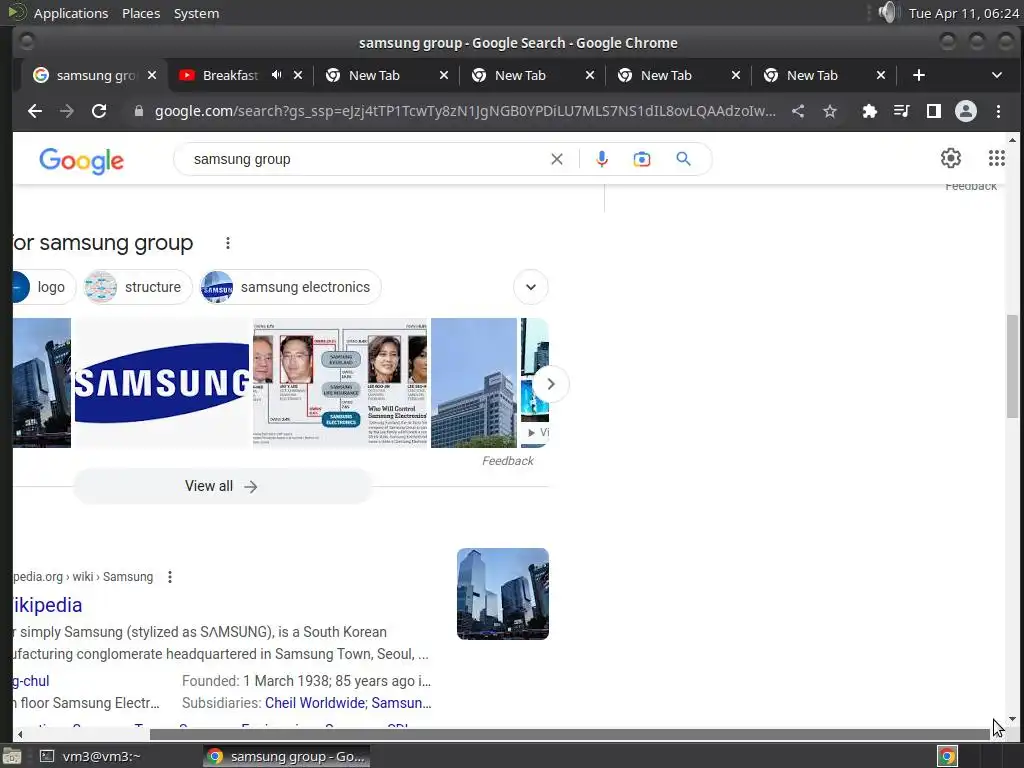
Task: Mute the Breakfast tab audio icon
Action: pyautogui.click(x=276, y=75)
